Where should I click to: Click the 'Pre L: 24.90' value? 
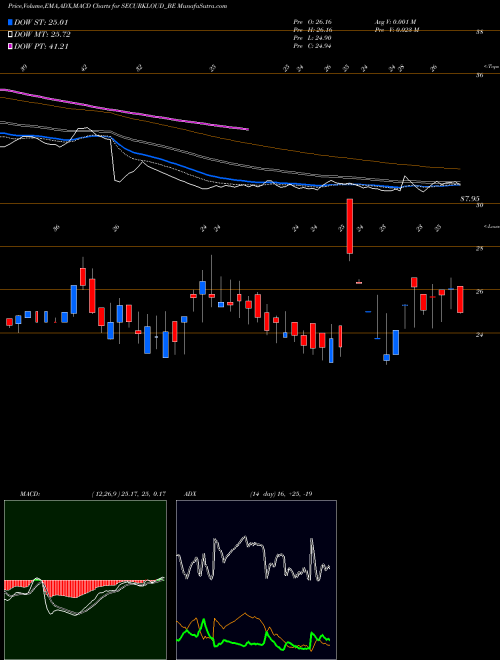pos(313,38)
